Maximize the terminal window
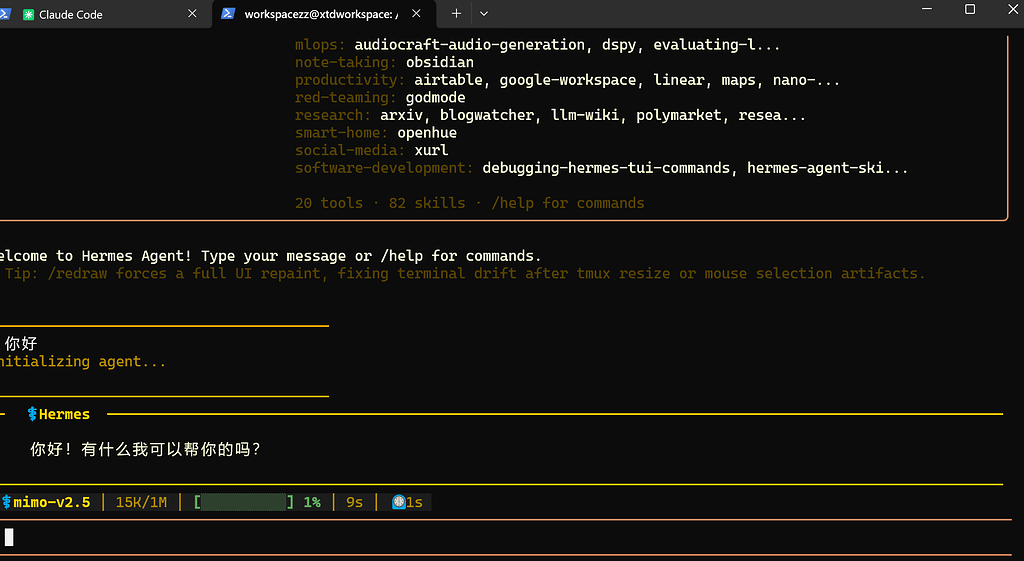Image resolution: width=1024 pixels, height=561 pixels. pos(970,9)
